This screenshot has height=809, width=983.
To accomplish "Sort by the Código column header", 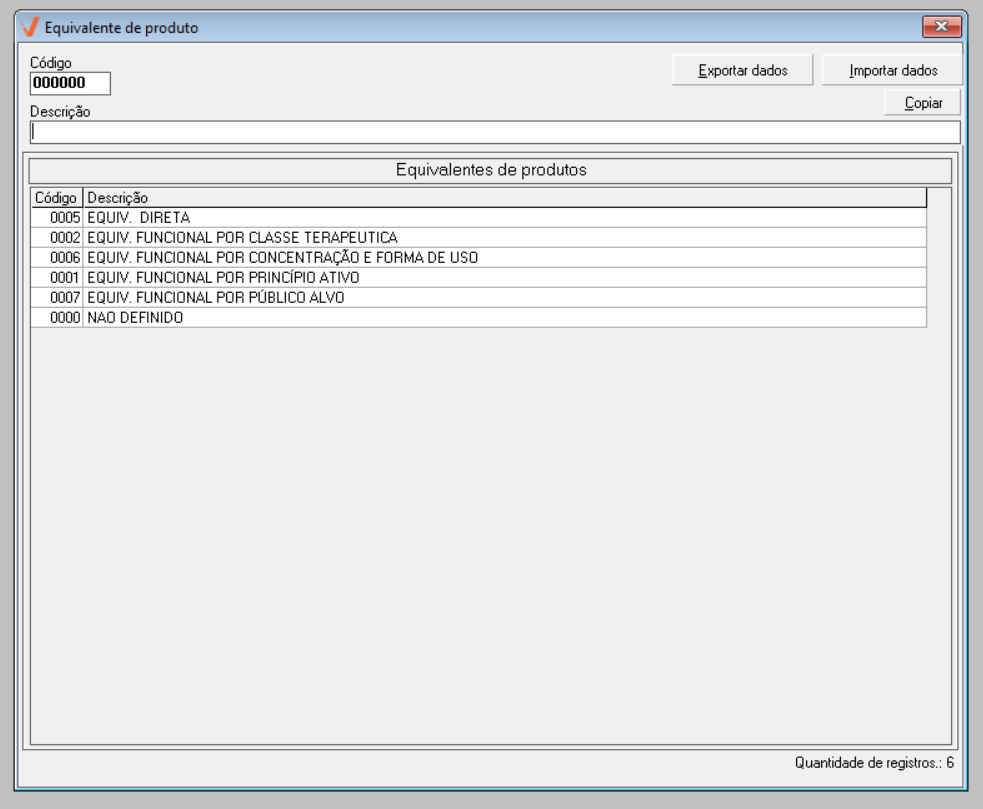I will [x=56, y=198].
